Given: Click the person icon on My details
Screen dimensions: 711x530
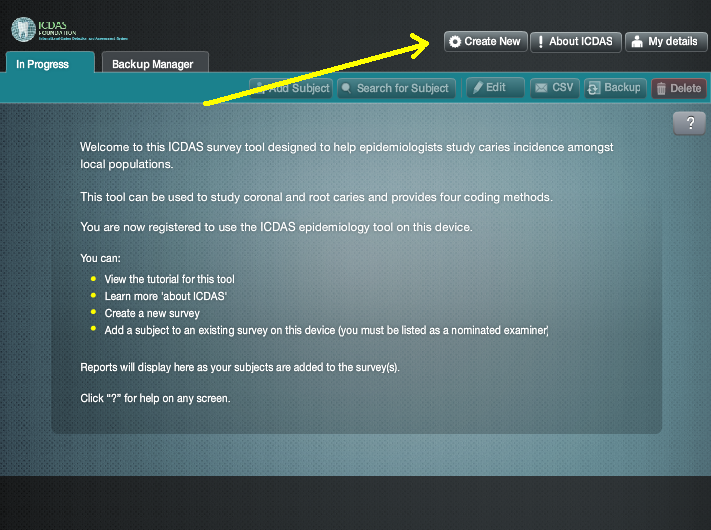Looking at the screenshot, I should tap(637, 42).
